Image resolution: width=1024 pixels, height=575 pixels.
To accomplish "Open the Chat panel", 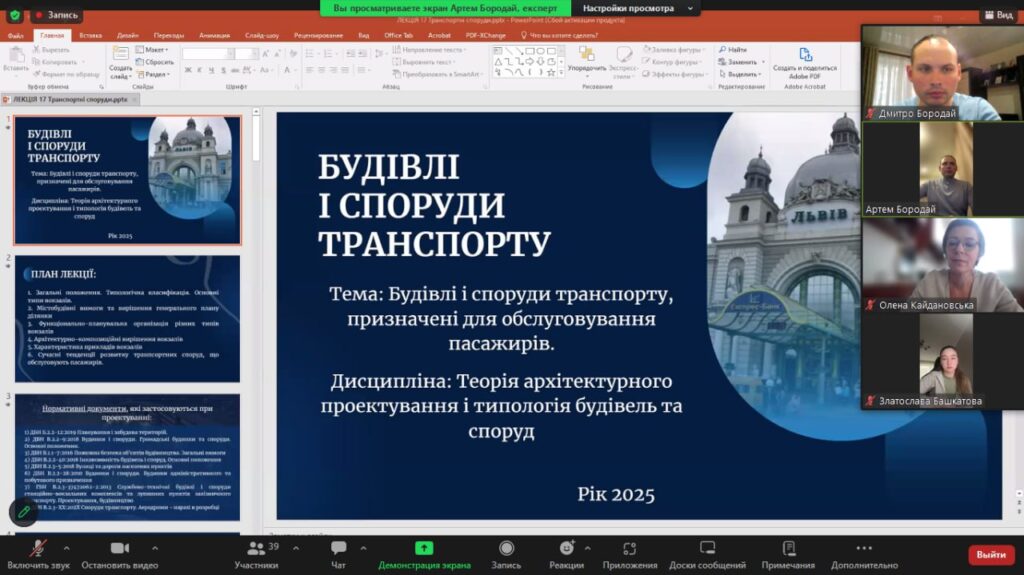I will click(338, 553).
